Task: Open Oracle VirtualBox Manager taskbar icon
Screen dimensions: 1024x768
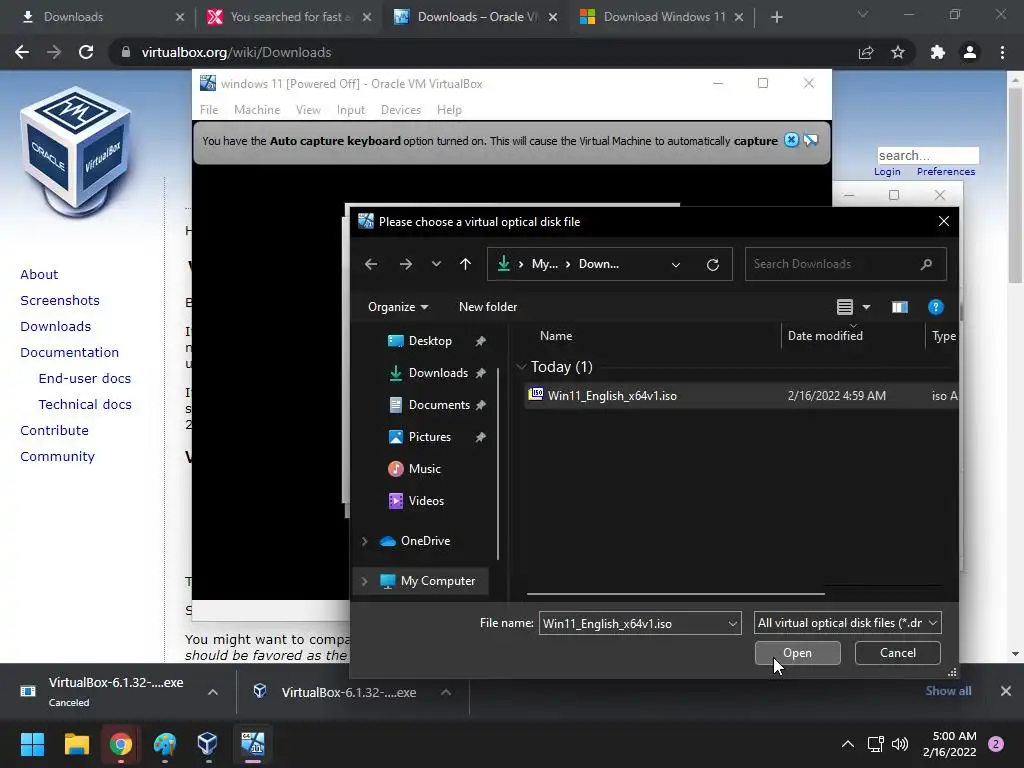Action: pyautogui.click(x=208, y=744)
